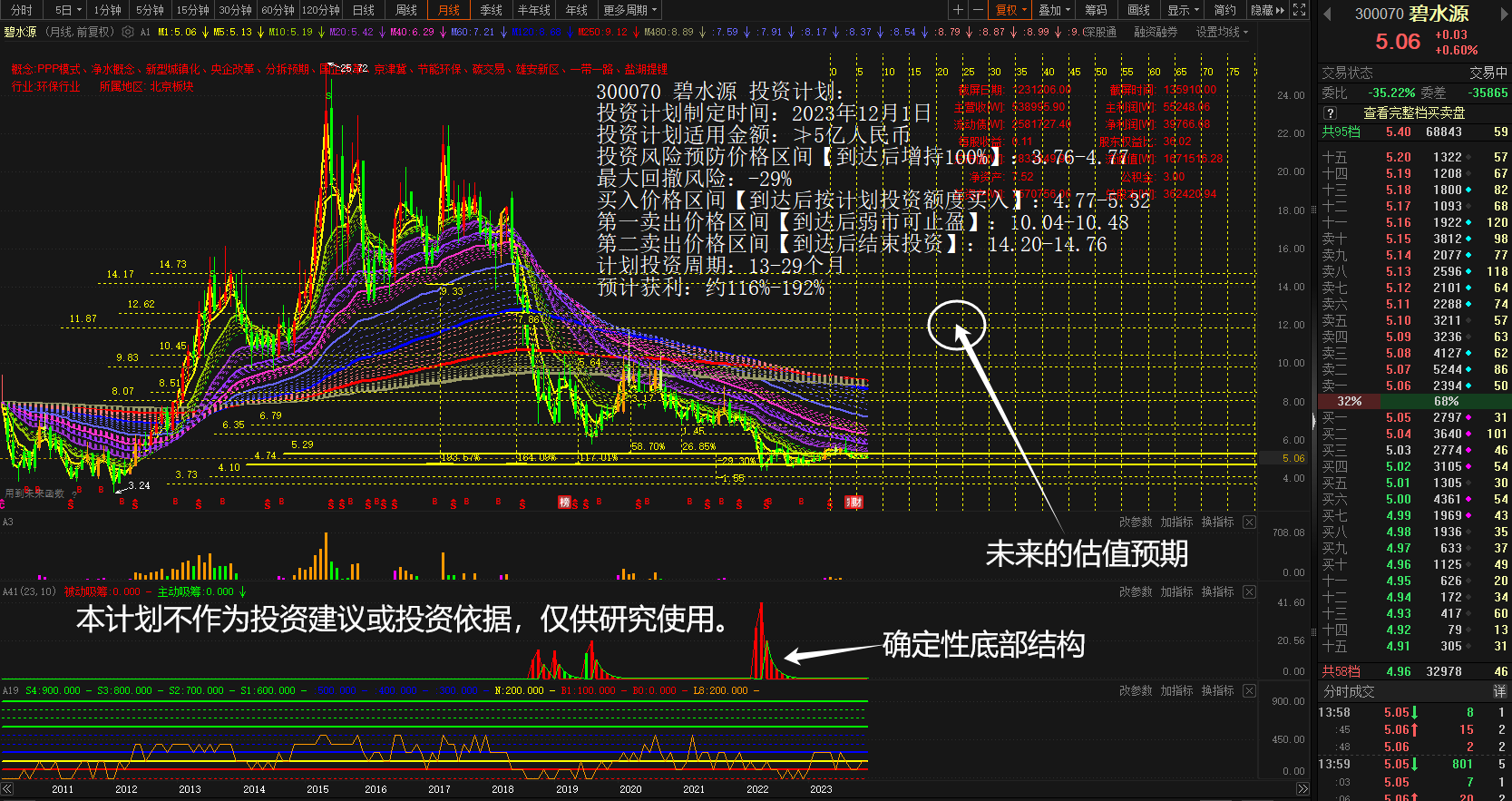This screenshot has height=801, width=1512.
Task: Click 加指标 in A3 panel
Action: 1176,523
